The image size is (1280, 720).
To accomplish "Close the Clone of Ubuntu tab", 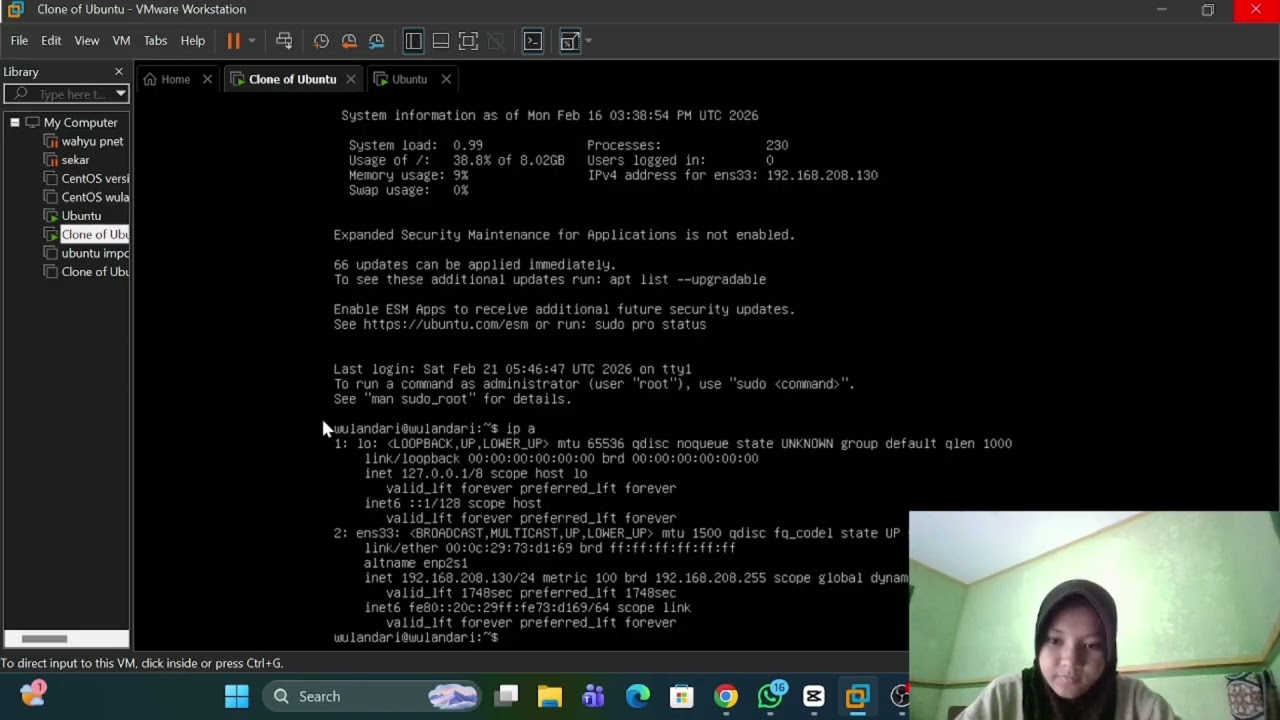I will click(x=351, y=79).
